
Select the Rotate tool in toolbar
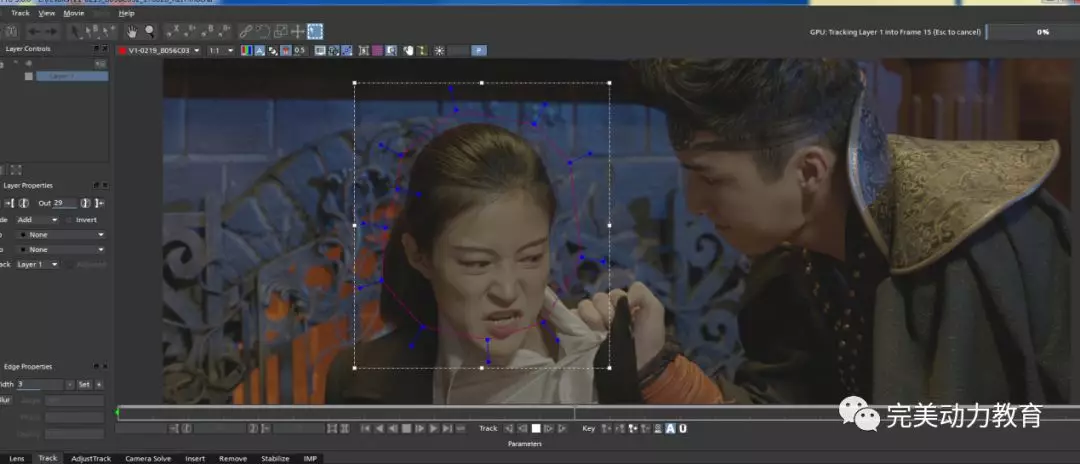coord(262,32)
